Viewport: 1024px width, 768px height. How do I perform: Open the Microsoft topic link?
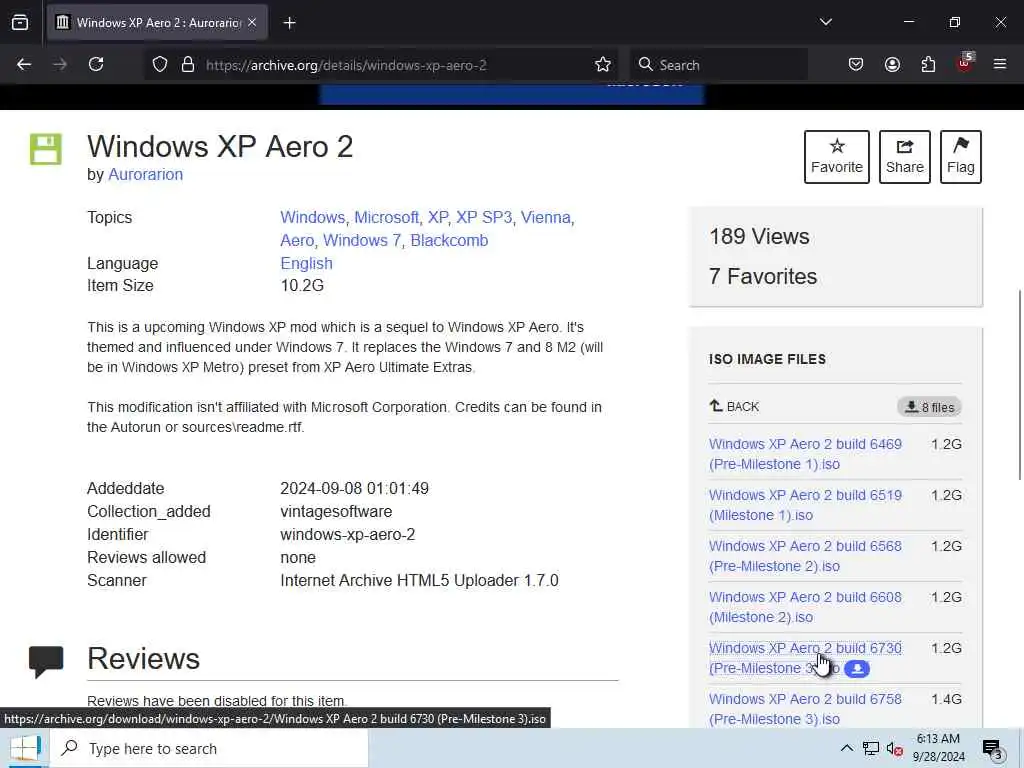point(387,217)
